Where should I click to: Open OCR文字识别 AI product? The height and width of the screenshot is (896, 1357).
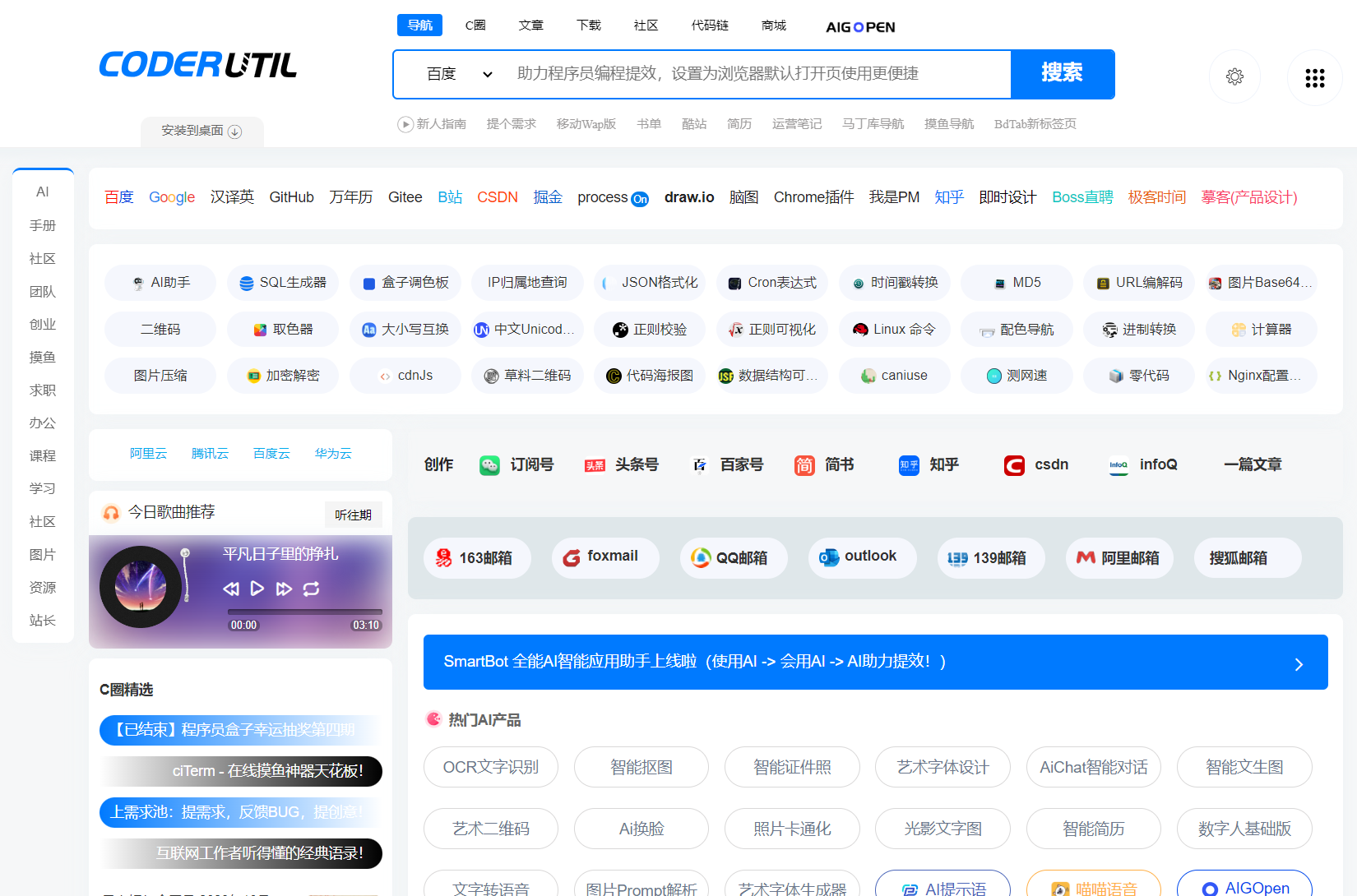491,767
